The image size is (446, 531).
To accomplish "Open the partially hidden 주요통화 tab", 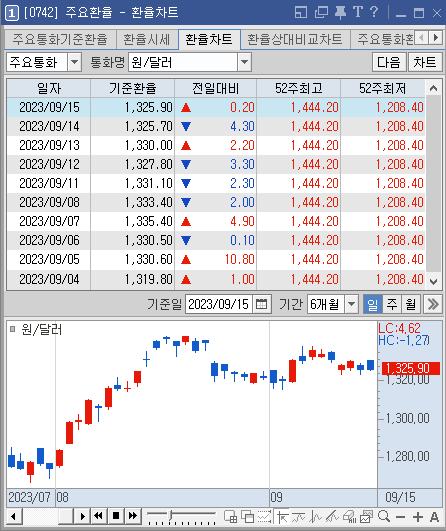I will 385,40.
